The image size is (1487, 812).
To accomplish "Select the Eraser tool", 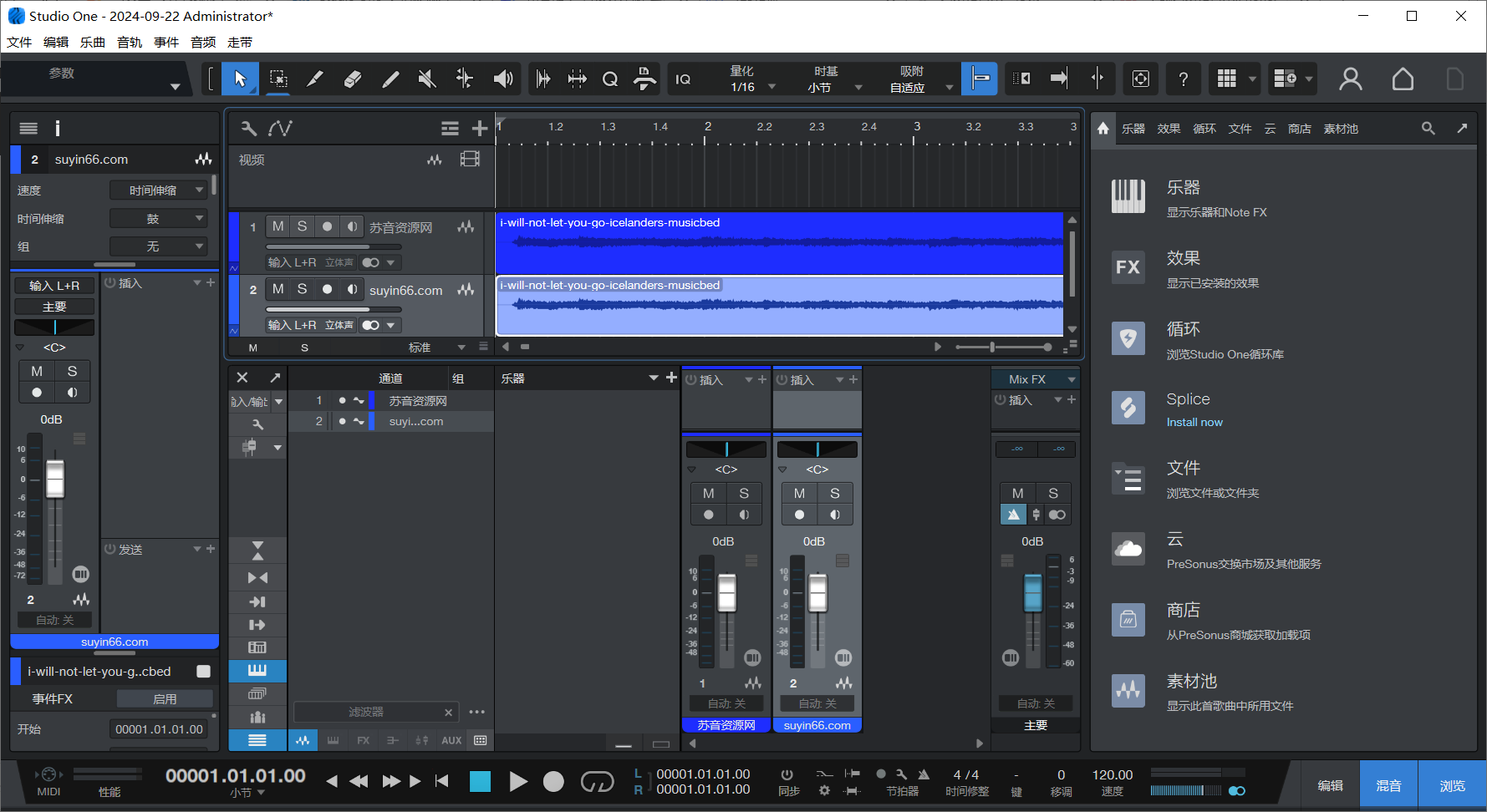I will tap(352, 79).
